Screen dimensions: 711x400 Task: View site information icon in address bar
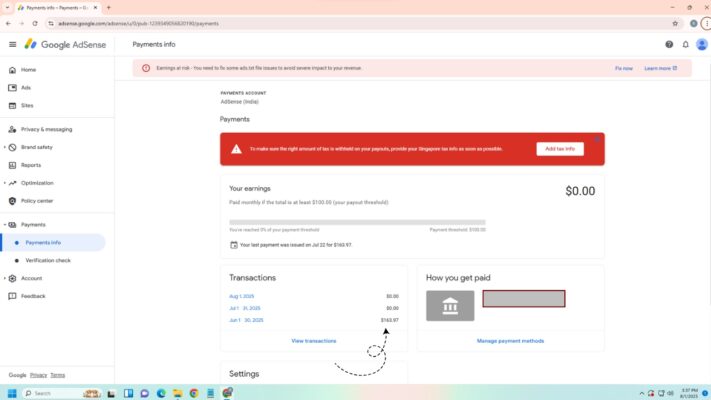click(51, 24)
